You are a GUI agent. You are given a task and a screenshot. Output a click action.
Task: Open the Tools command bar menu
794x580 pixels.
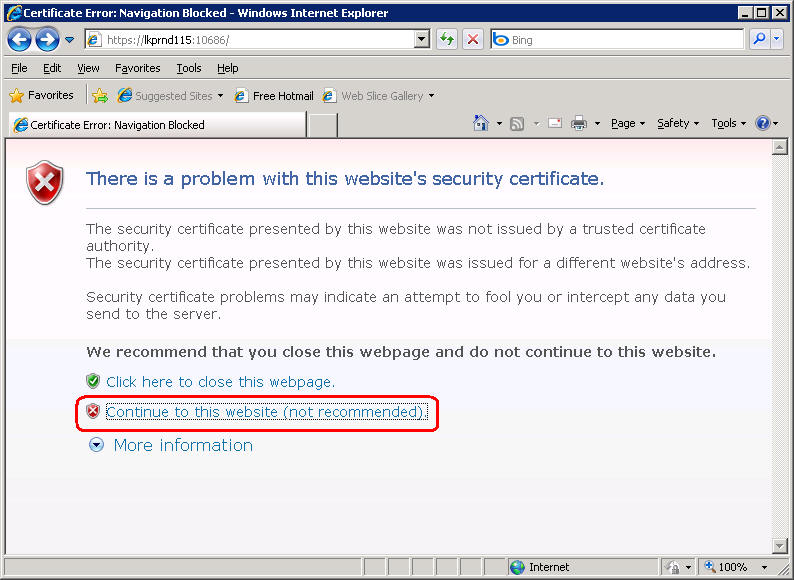[x=728, y=123]
